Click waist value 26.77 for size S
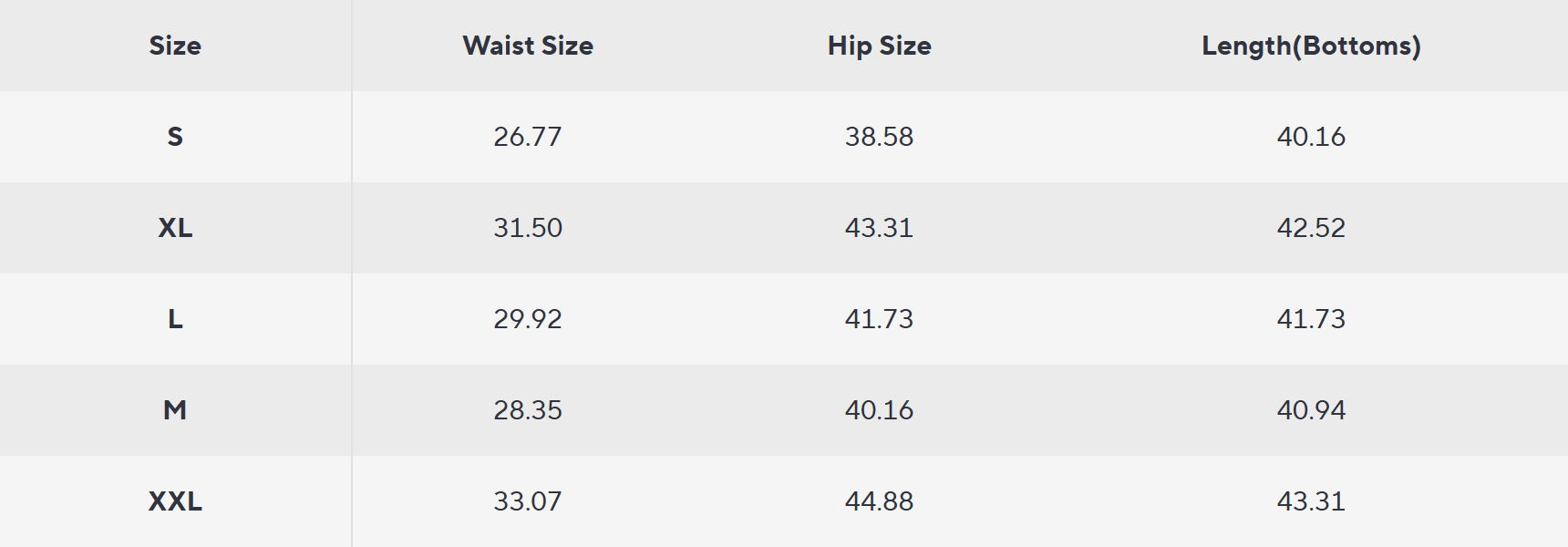The width and height of the screenshot is (1568, 547). (528, 137)
